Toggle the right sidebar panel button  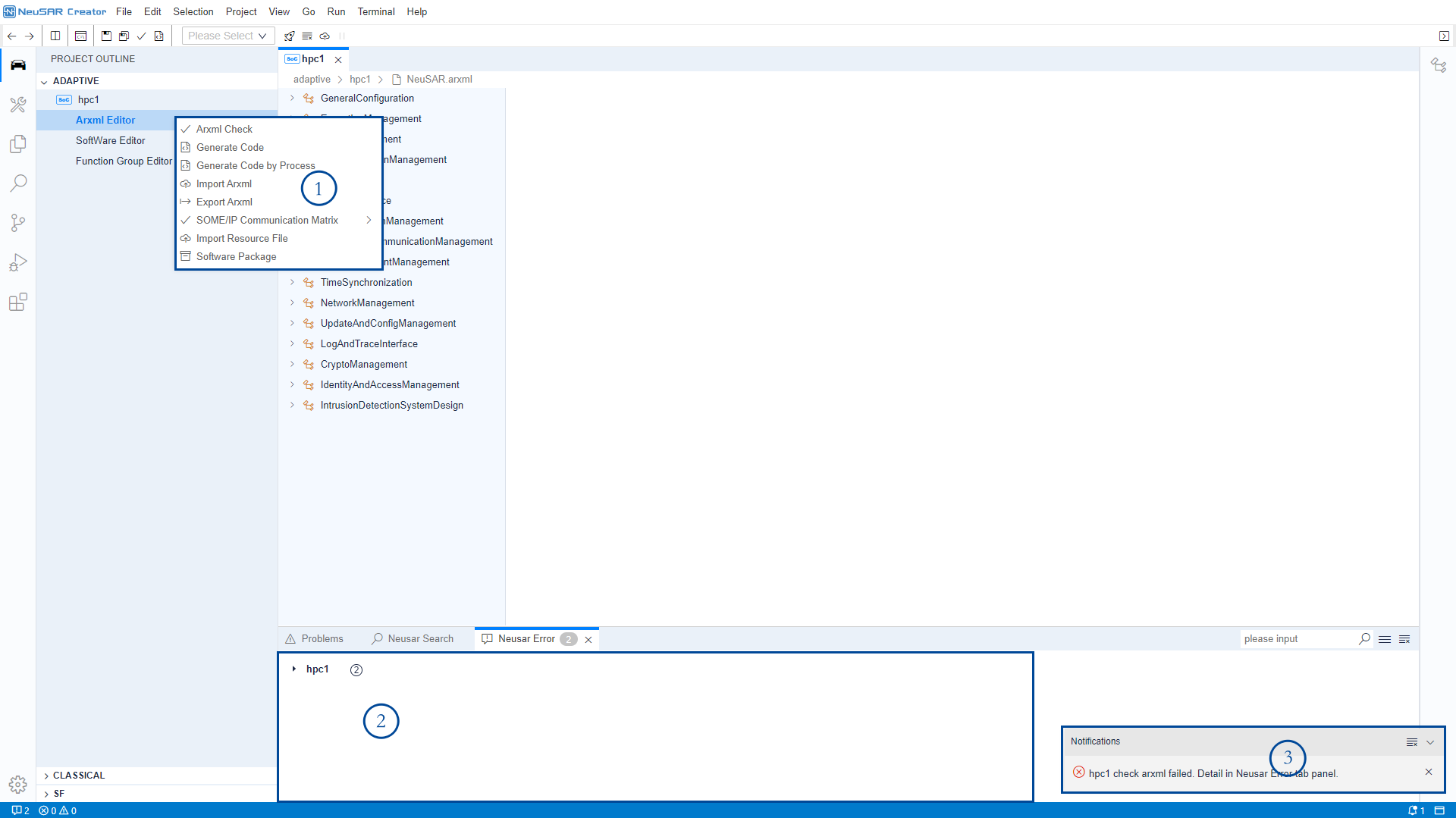(x=1444, y=36)
